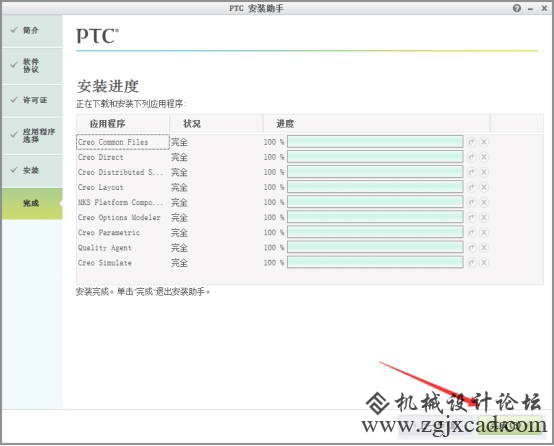
Task: Select the MKS Platform Compo... application name
Action: coord(120,202)
